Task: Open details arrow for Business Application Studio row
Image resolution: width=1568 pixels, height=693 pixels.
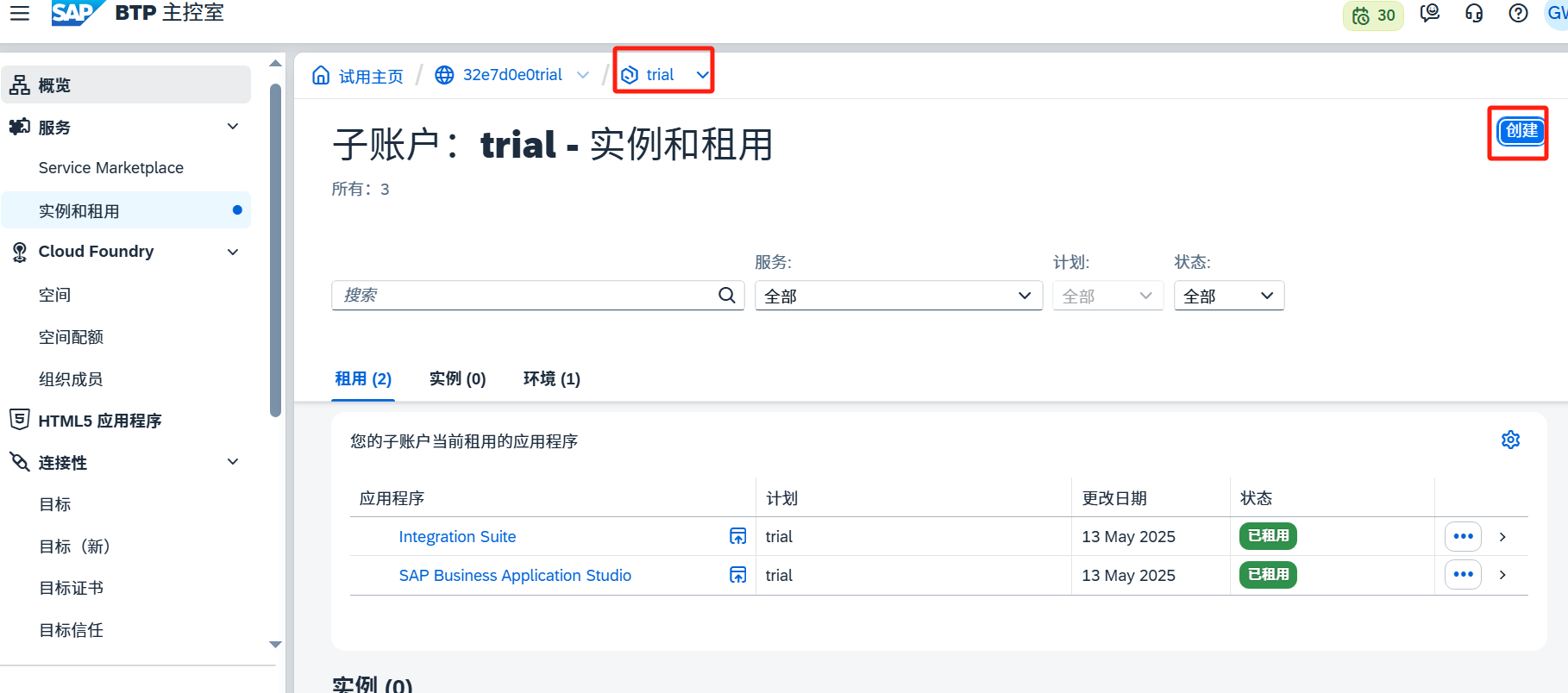Action: pyautogui.click(x=1502, y=575)
